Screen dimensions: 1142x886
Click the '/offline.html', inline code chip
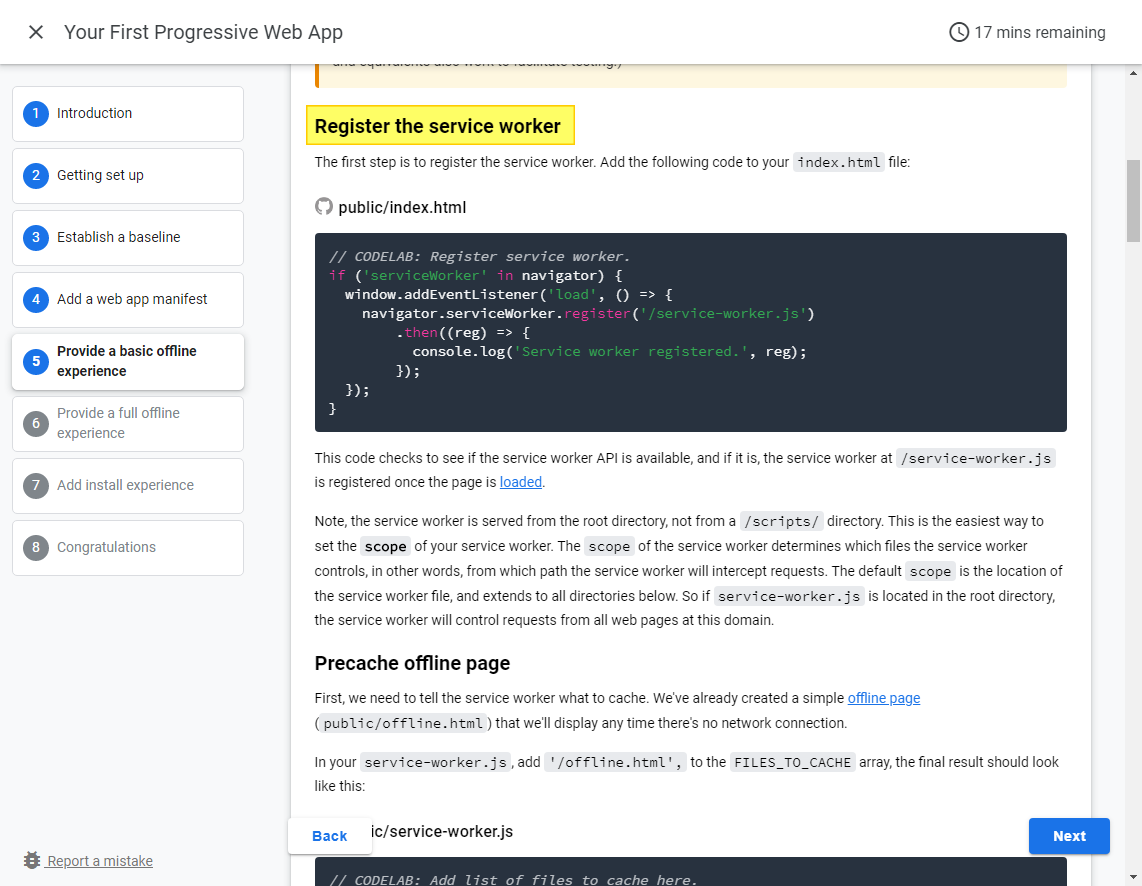pos(615,762)
